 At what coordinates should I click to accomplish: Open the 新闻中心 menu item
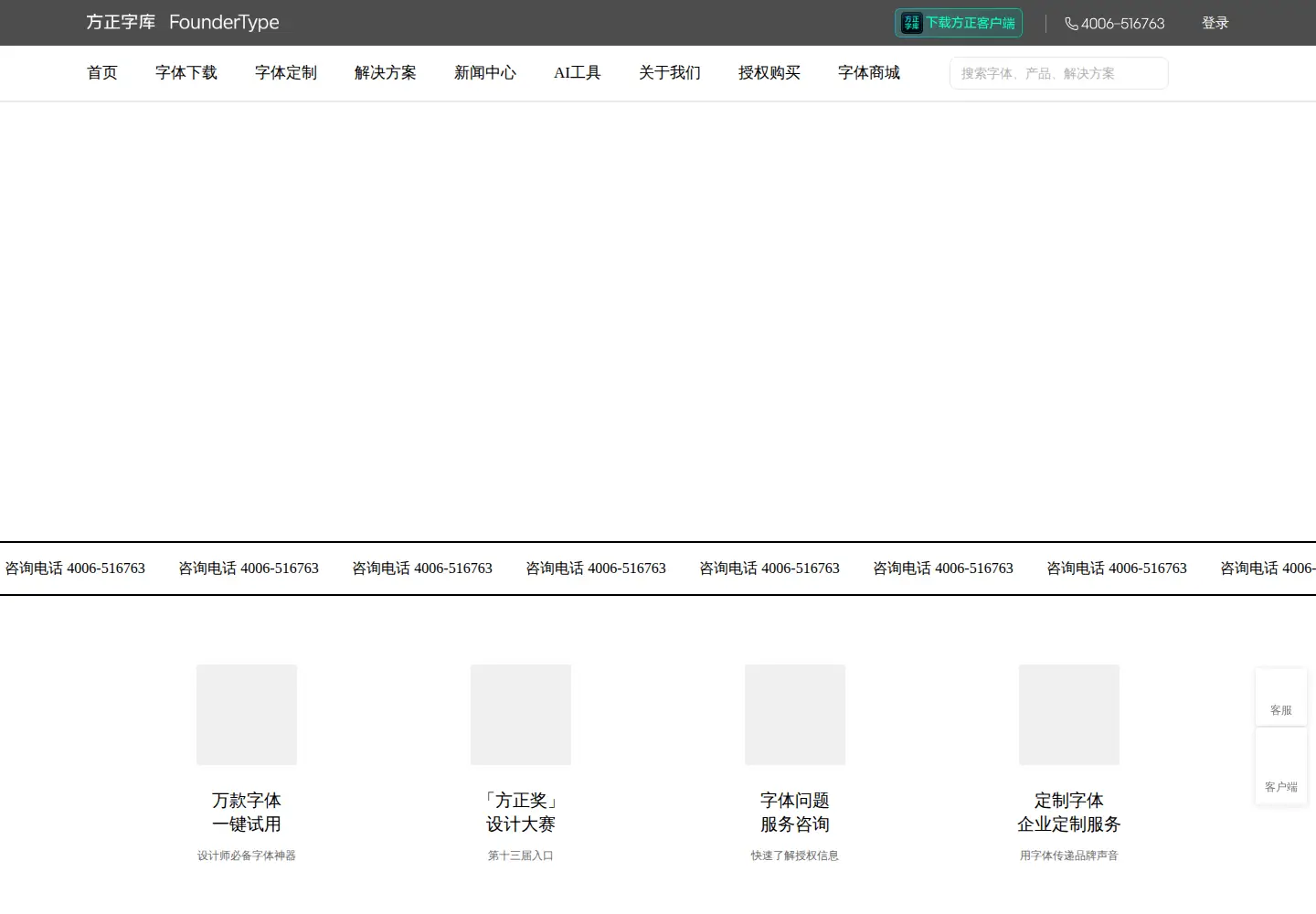tap(485, 73)
